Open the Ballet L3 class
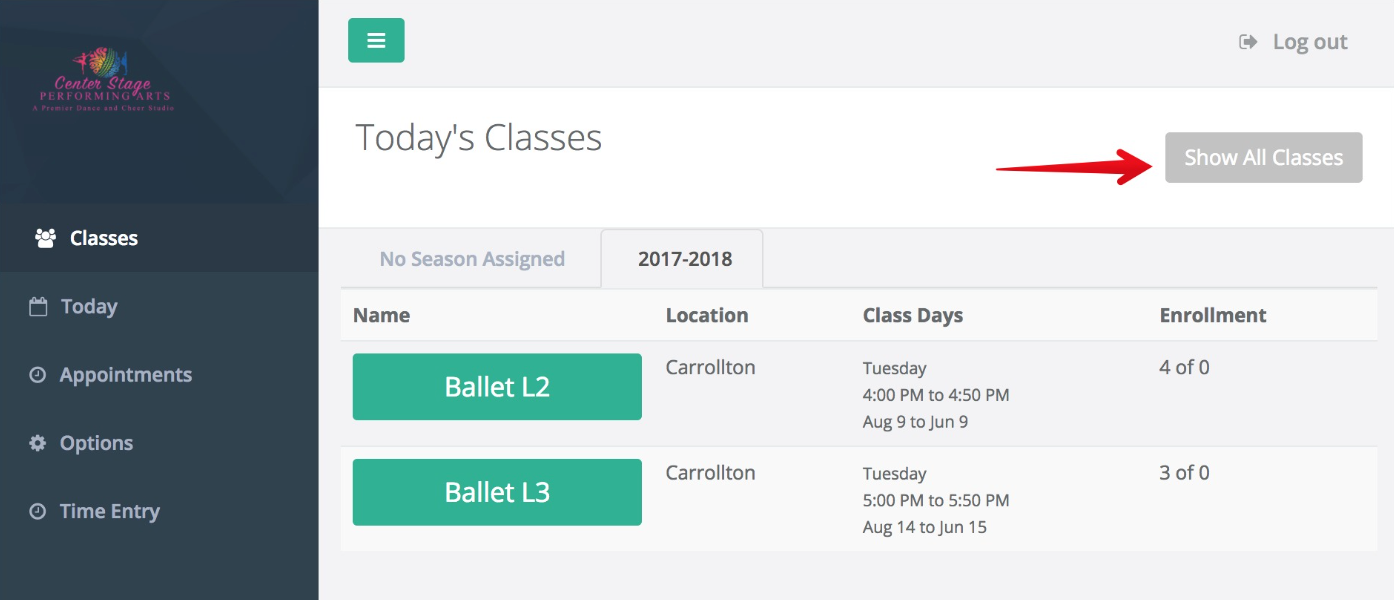Viewport: 1394px width, 600px height. tap(497, 492)
